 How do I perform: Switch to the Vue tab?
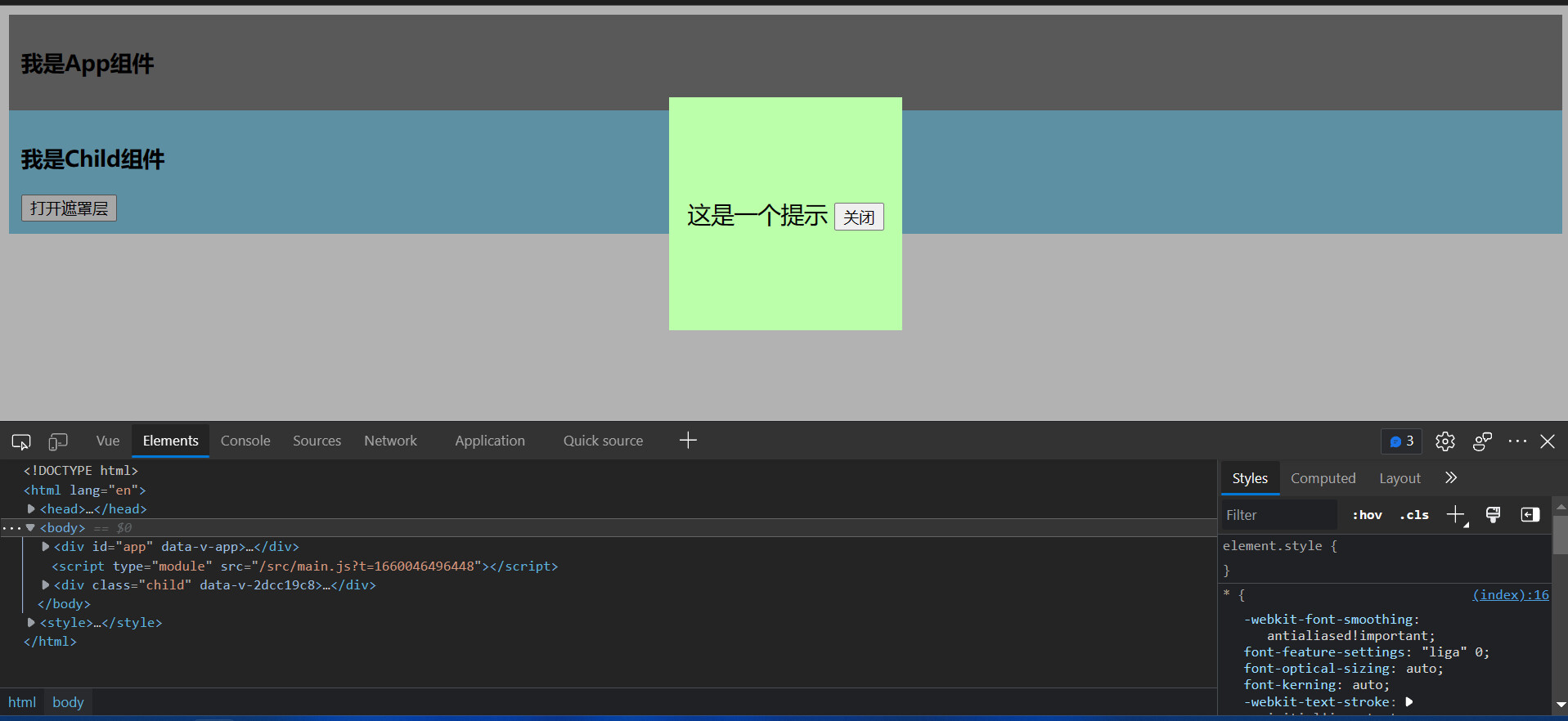[x=108, y=441]
